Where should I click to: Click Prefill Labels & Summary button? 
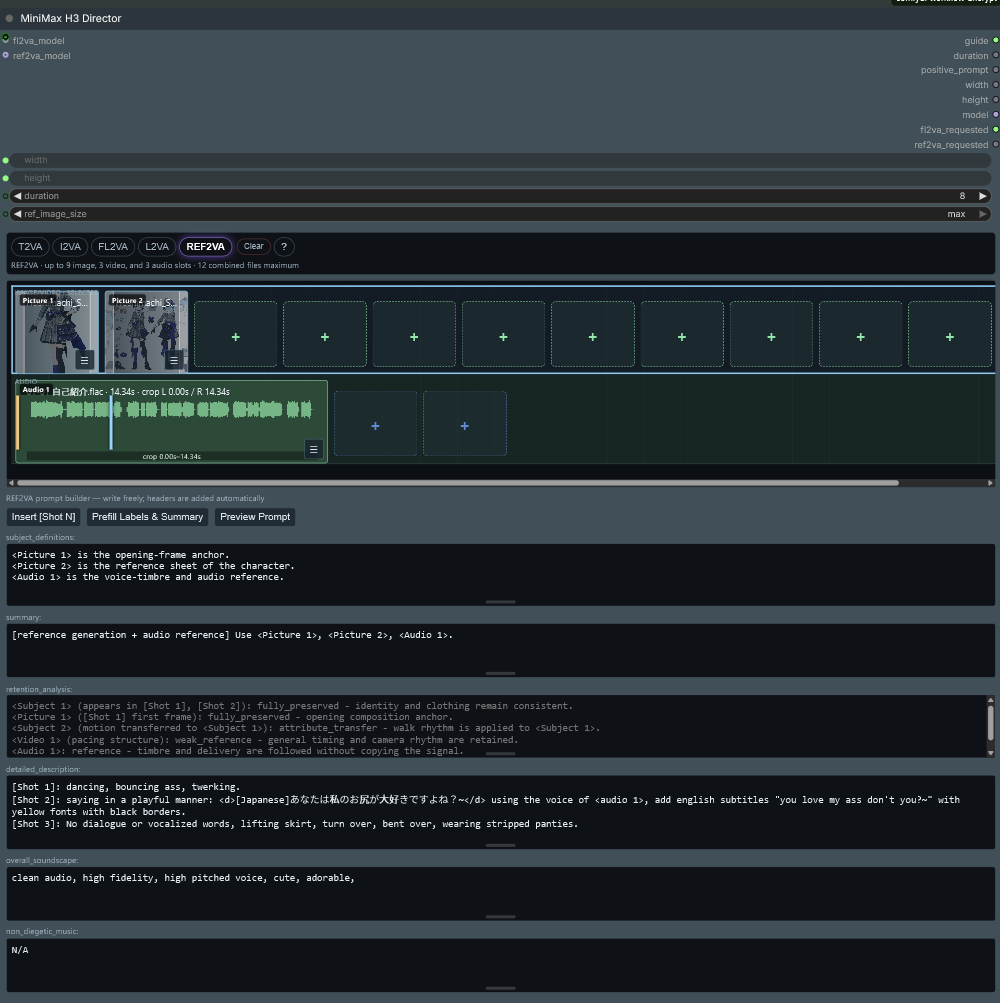click(147, 517)
